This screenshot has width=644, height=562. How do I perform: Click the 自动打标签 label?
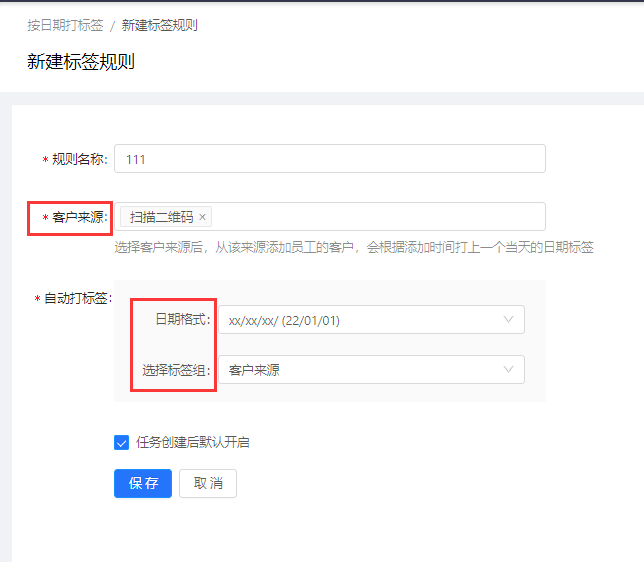pyautogui.click(x=78, y=298)
